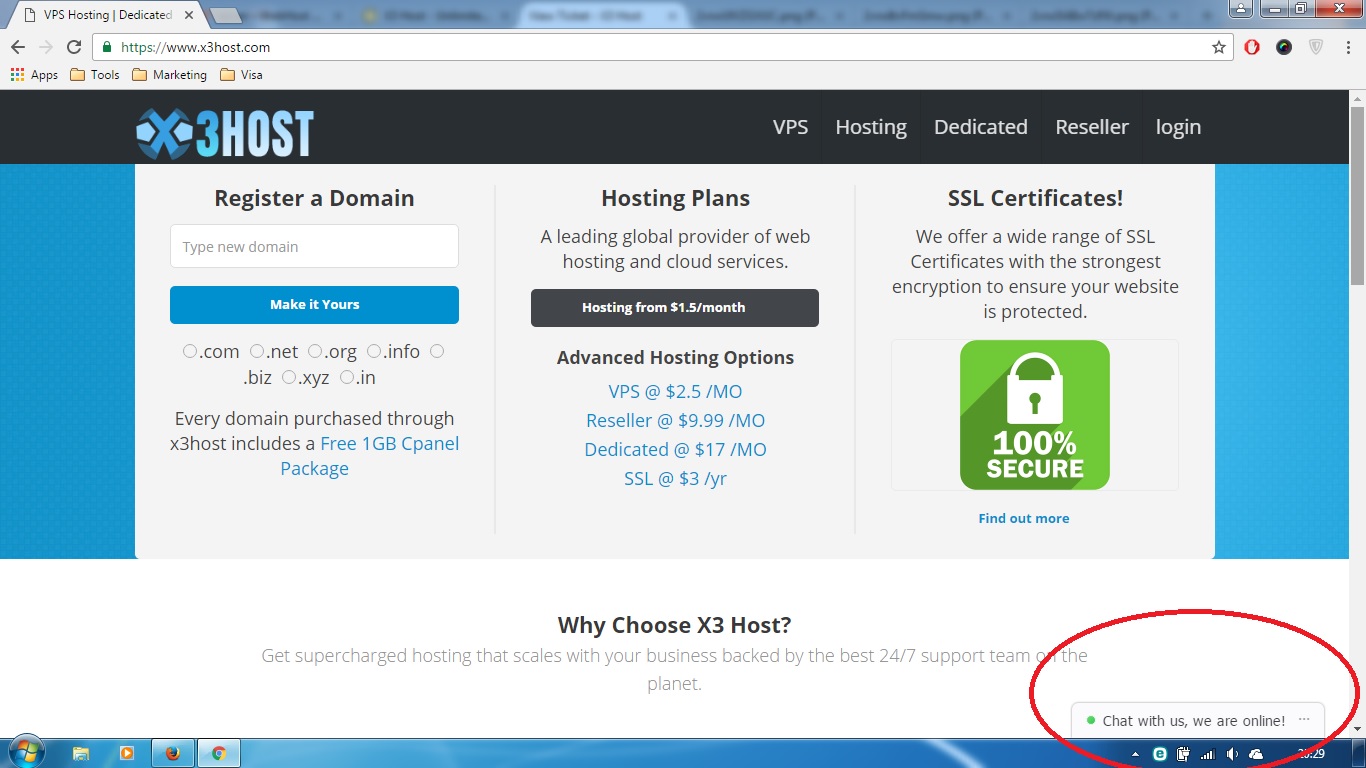
Task: Click the Find out more link
Action: (x=1024, y=518)
